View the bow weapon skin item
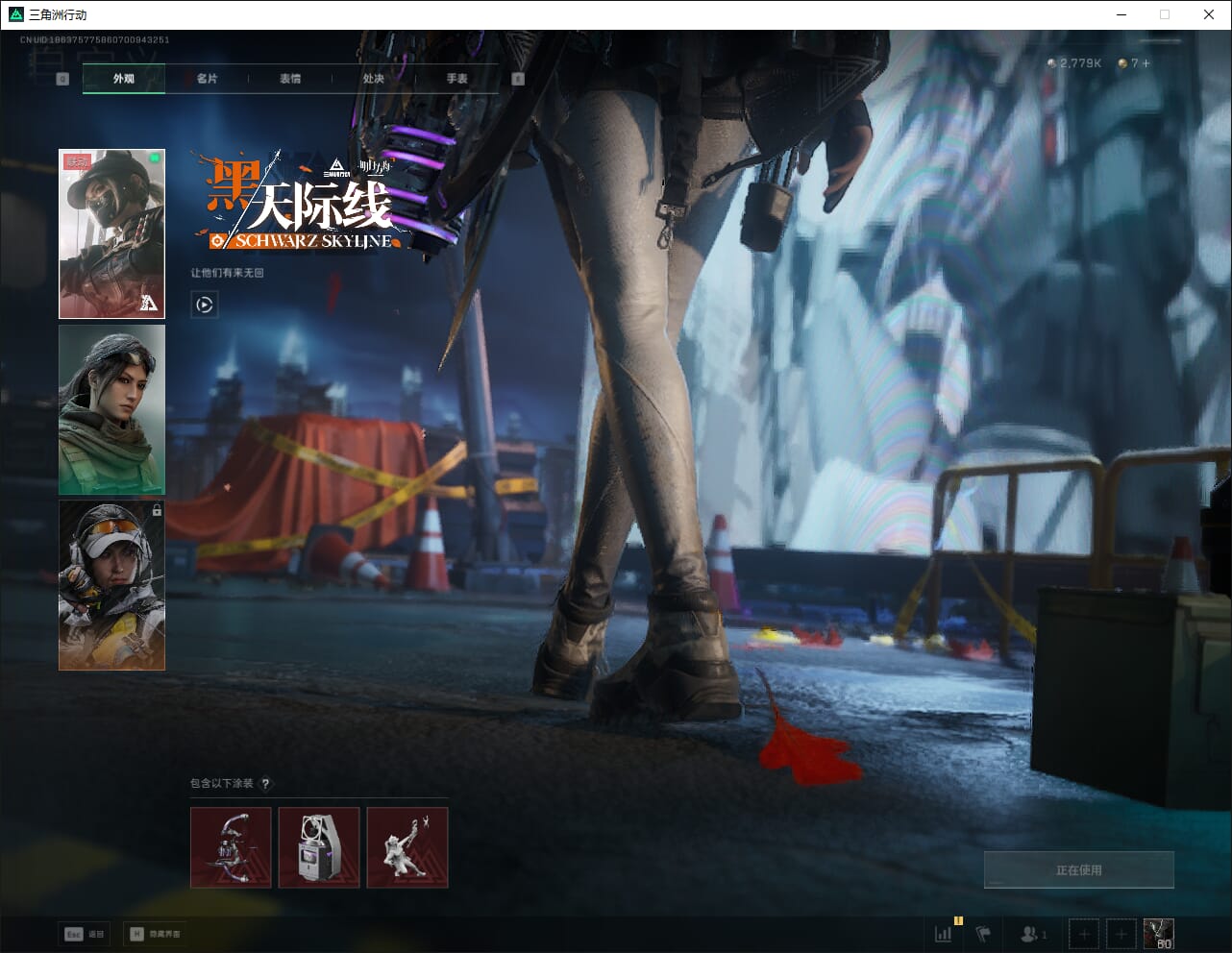The width and height of the screenshot is (1232, 953). coord(231,847)
